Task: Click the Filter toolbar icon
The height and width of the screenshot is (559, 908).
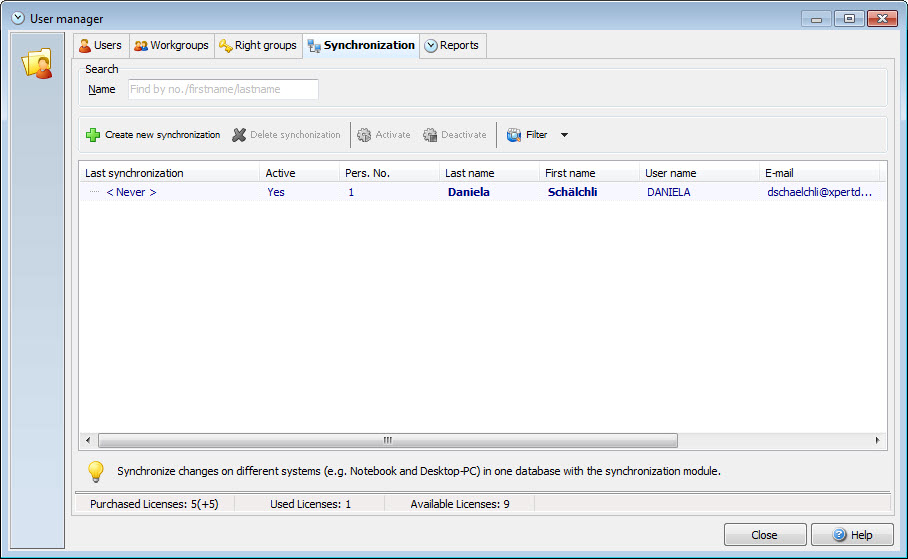Action: [514, 135]
